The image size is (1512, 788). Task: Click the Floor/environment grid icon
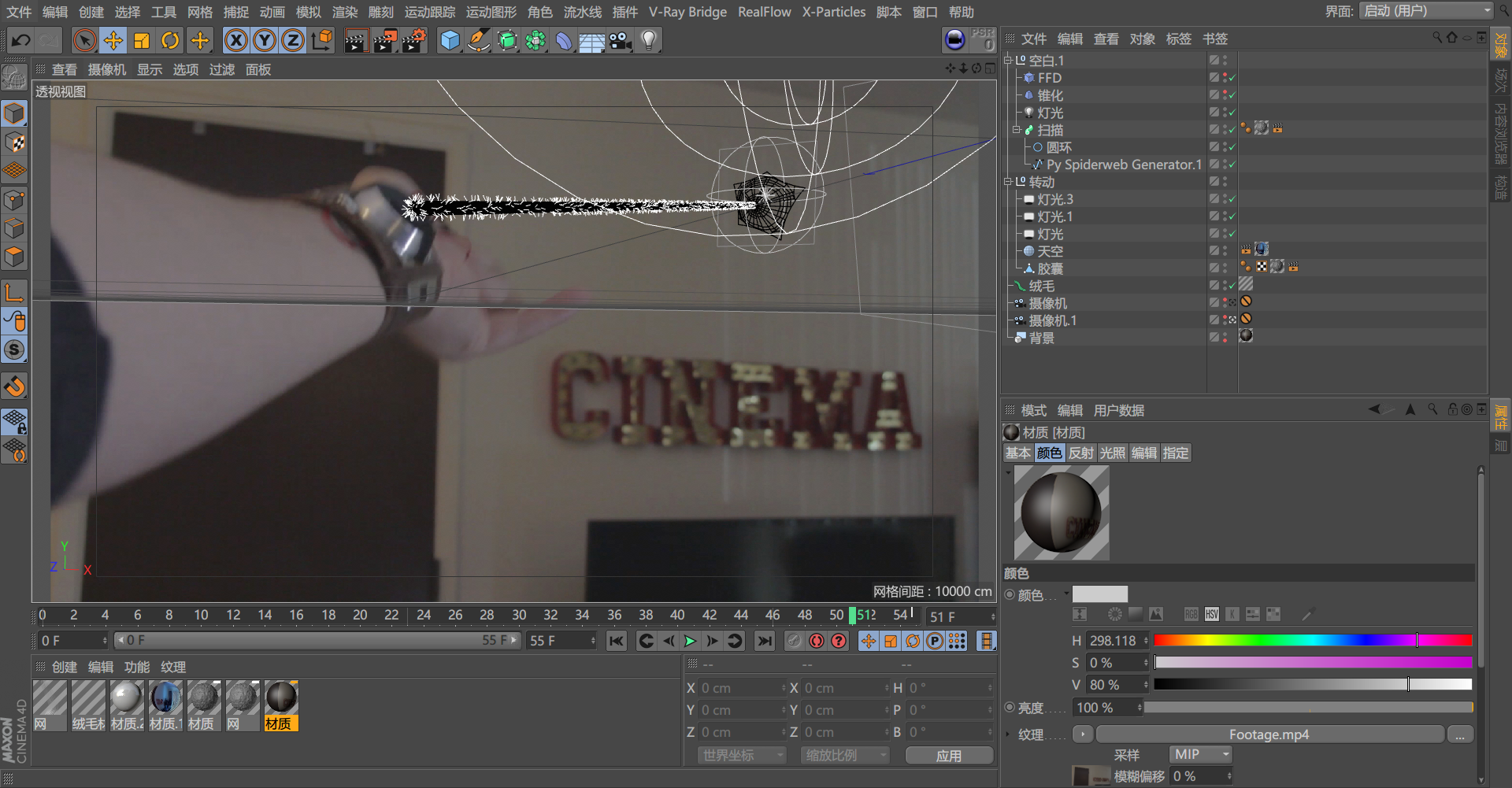pos(591,40)
